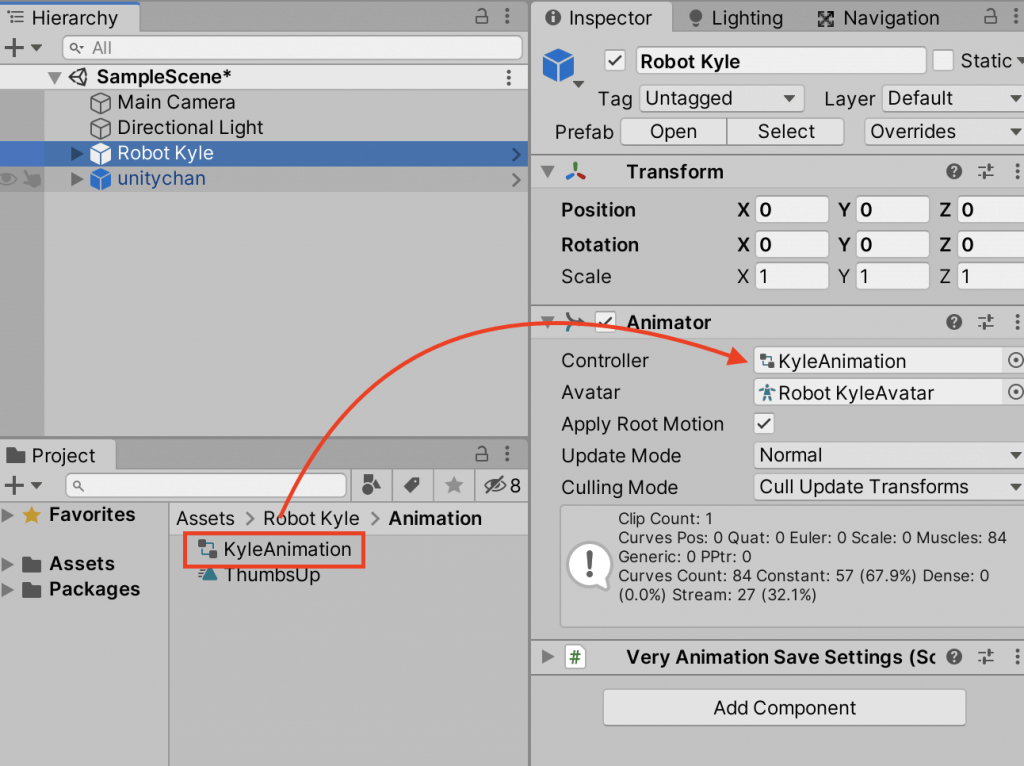The image size is (1024, 766).
Task: Lock the Project panel
Action: pos(481,453)
